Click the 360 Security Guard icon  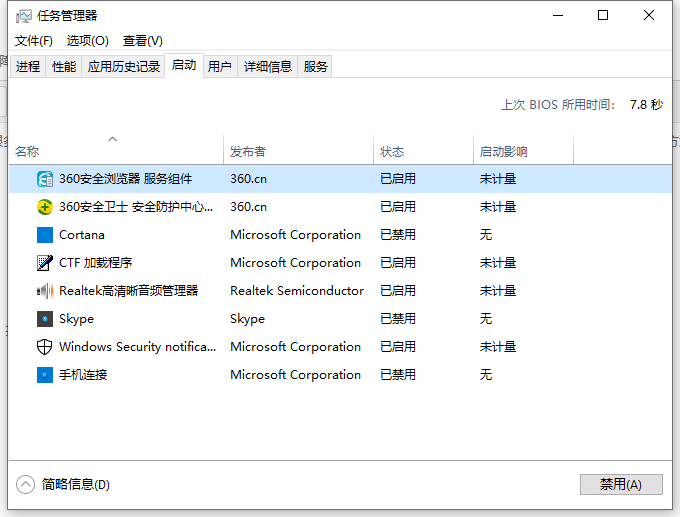pyautogui.click(x=44, y=207)
